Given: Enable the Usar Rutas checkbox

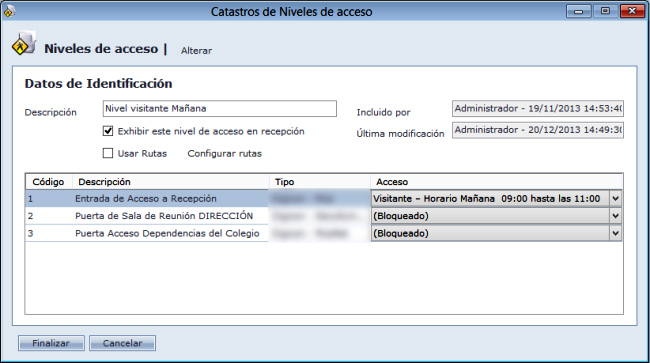Looking at the screenshot, I should (x=108, y=153).
